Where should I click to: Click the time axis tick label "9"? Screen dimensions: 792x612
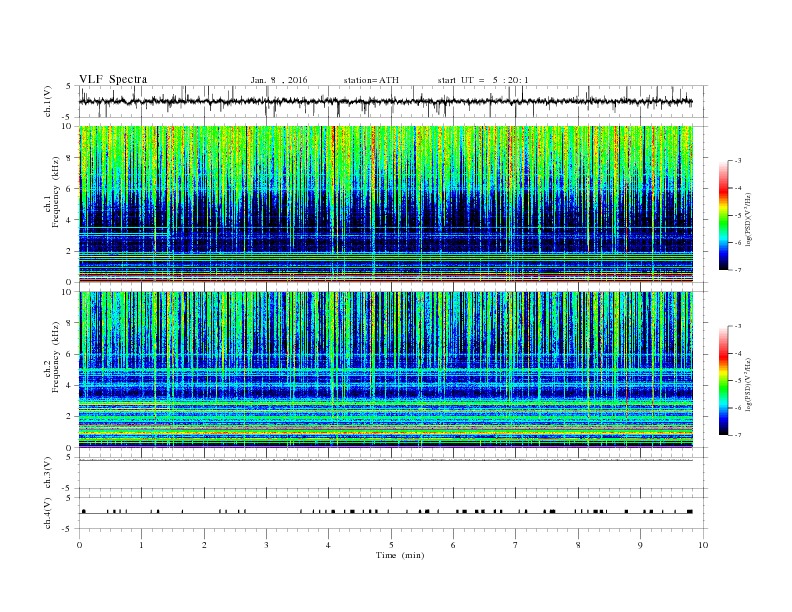coord(640,545)
